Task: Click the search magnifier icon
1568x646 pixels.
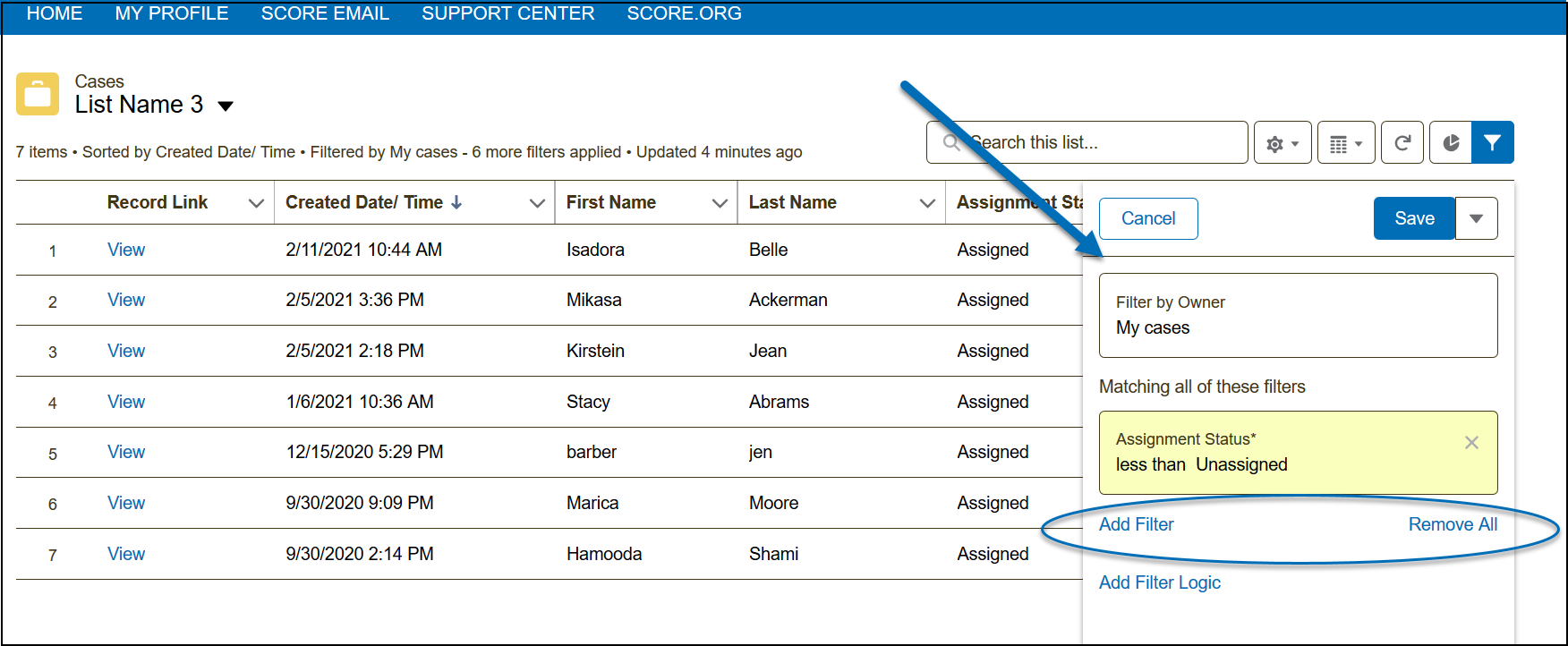Action: click(950, 143)
